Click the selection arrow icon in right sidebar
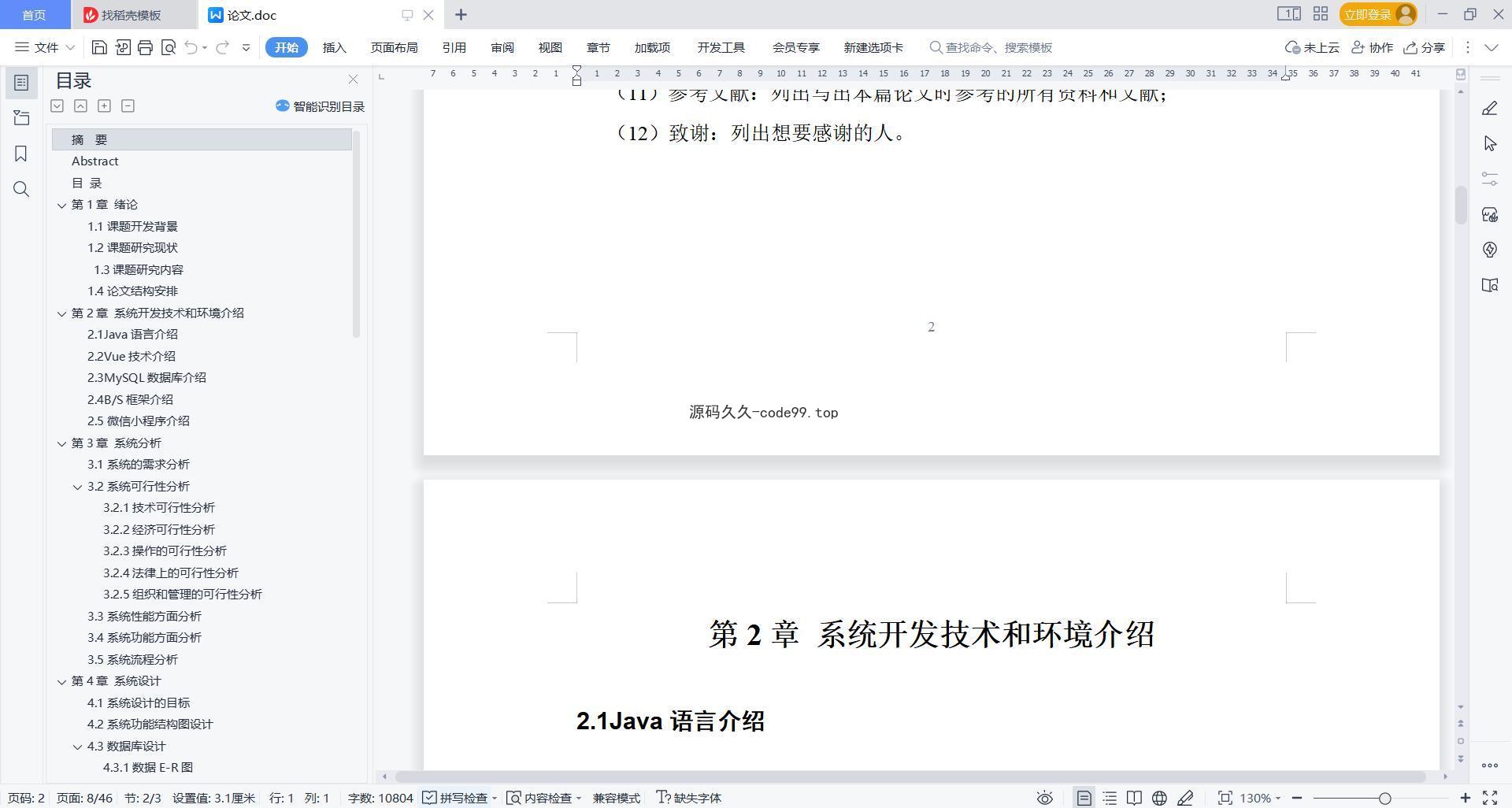Screen dimensions: 1512x808 click(x=1489, y=143)
